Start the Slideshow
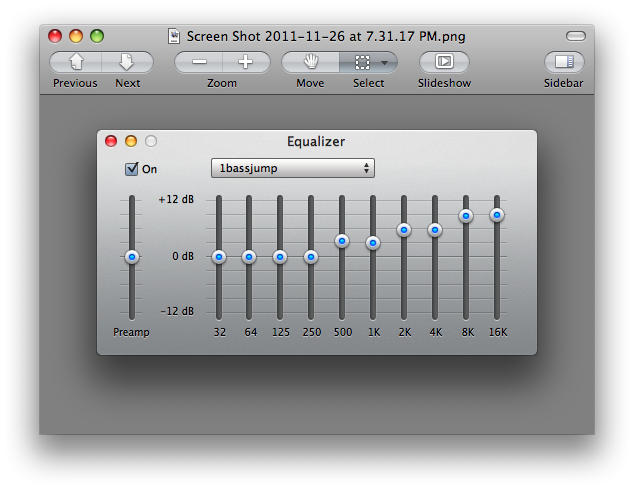 tap(444, 62)
